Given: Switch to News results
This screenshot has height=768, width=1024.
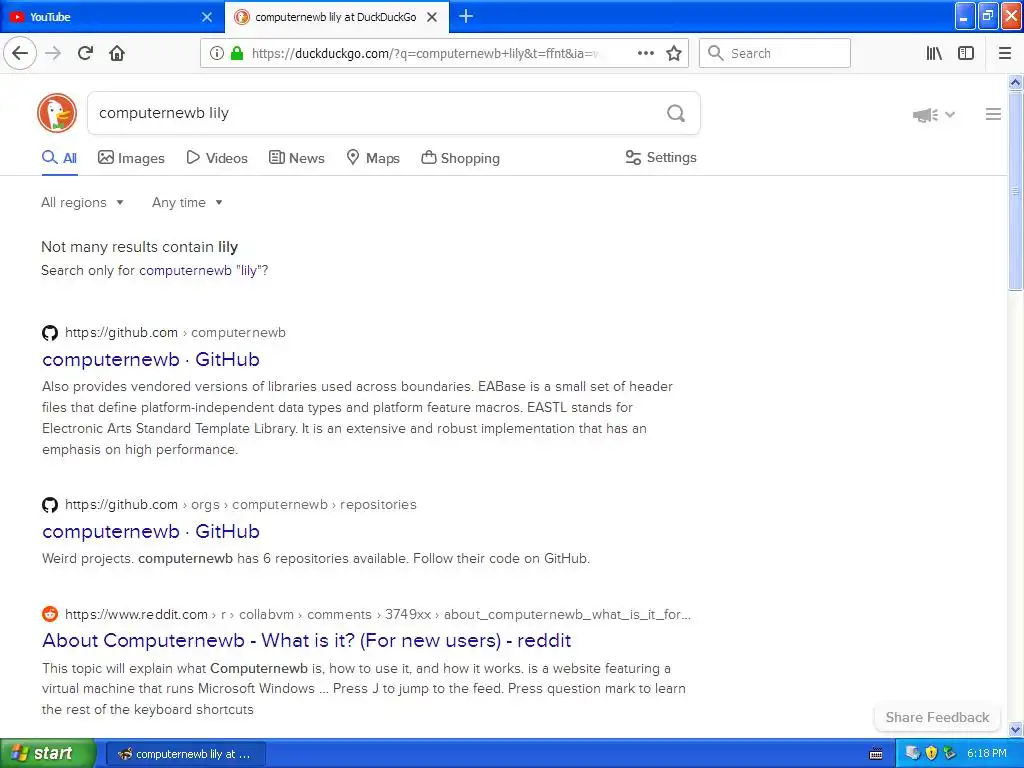Looking at the screenshot, I should 296,158.
